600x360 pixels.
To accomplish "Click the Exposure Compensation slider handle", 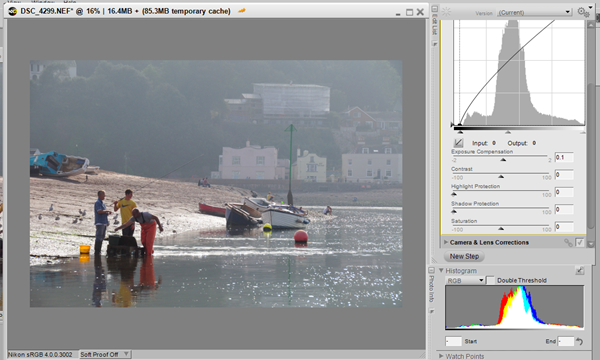I will tap(503, 160).
